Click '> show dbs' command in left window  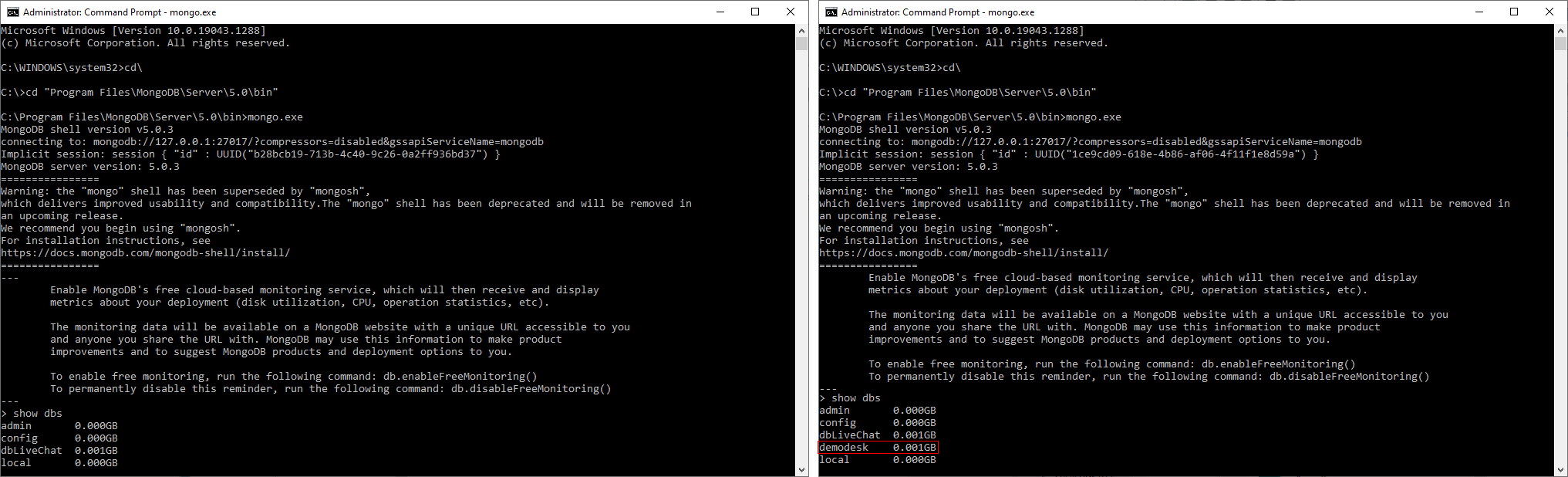[x=32, y=414]
